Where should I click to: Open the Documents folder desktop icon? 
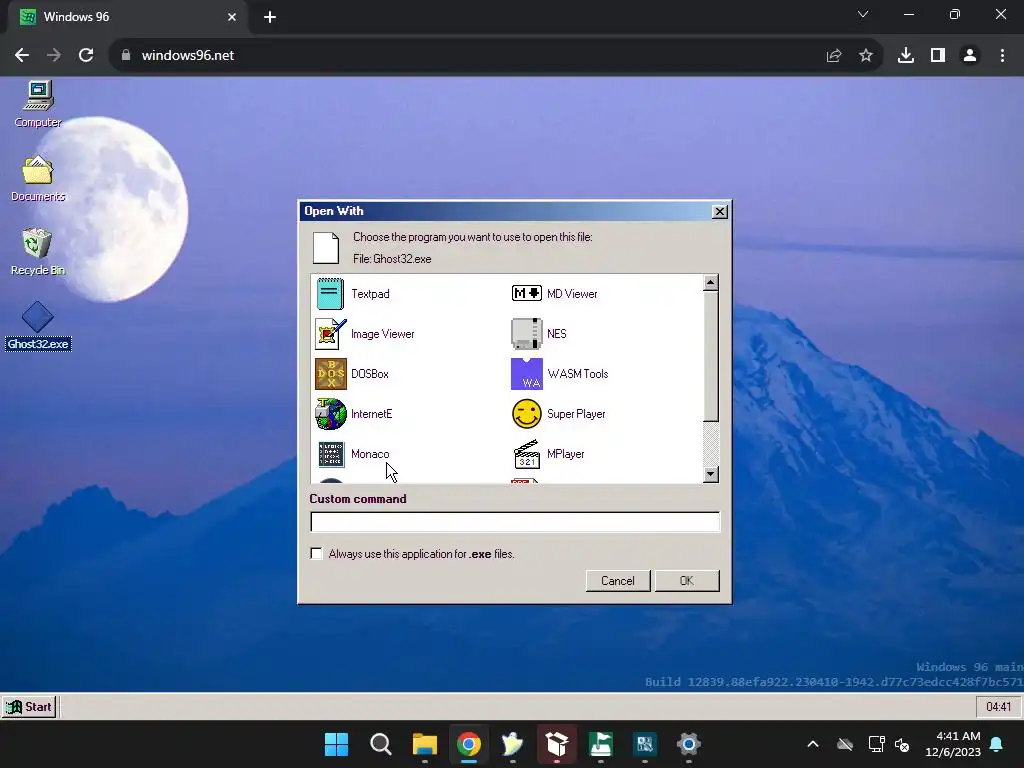38,179
